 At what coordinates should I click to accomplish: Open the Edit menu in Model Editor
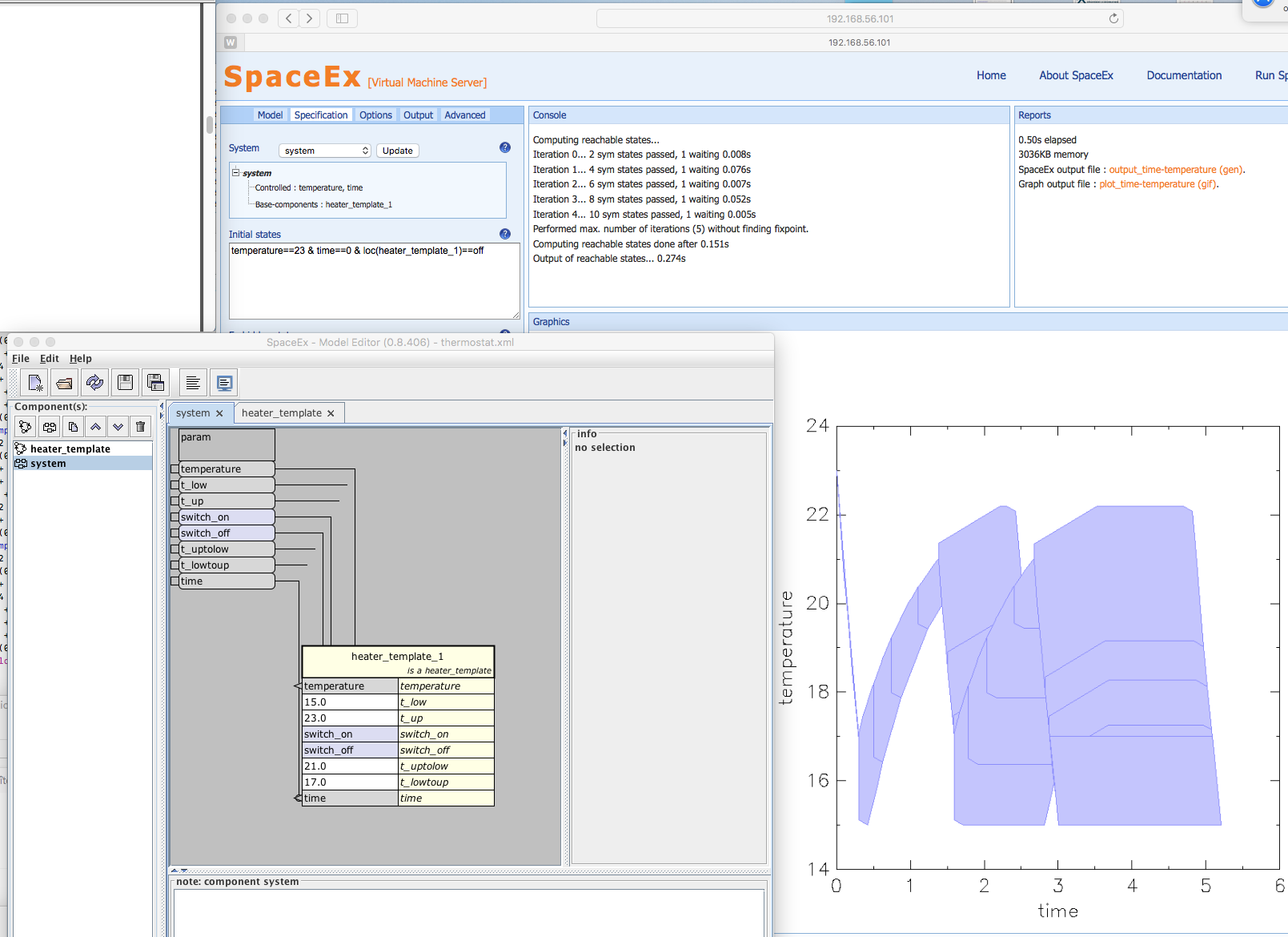50,359
